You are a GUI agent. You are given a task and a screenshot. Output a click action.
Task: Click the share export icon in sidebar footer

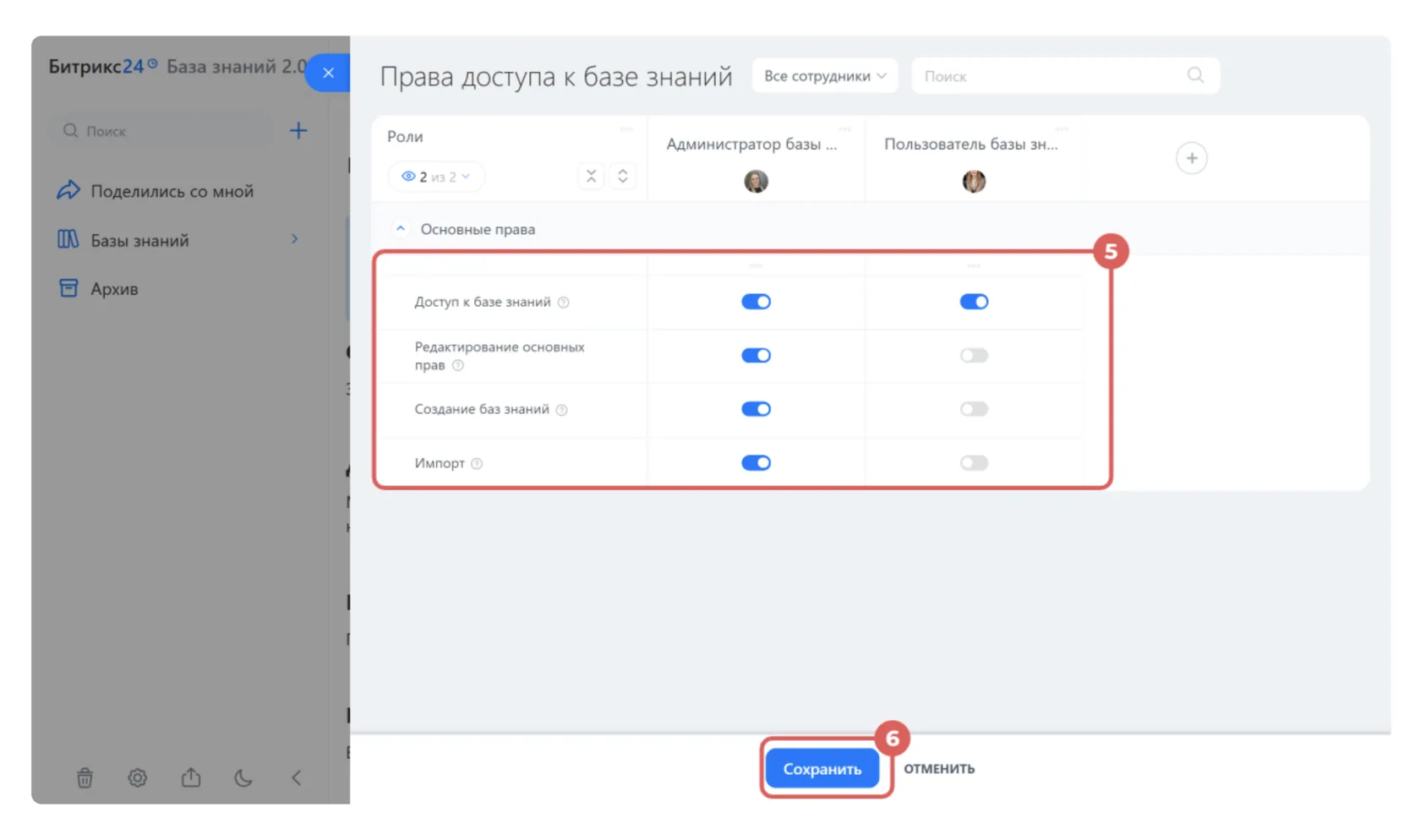click(191, 777)
